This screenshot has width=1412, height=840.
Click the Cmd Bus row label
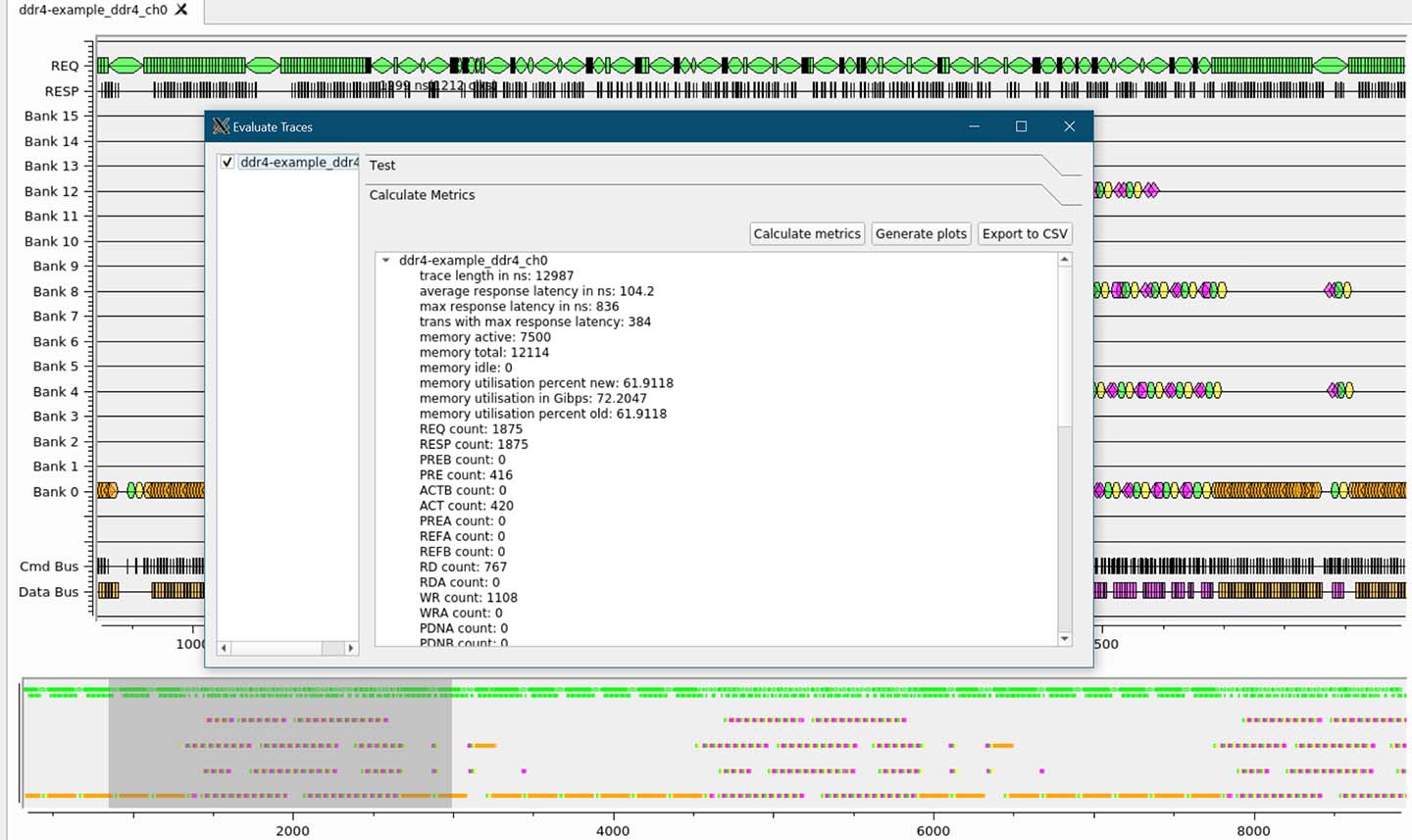coord(49,567)
